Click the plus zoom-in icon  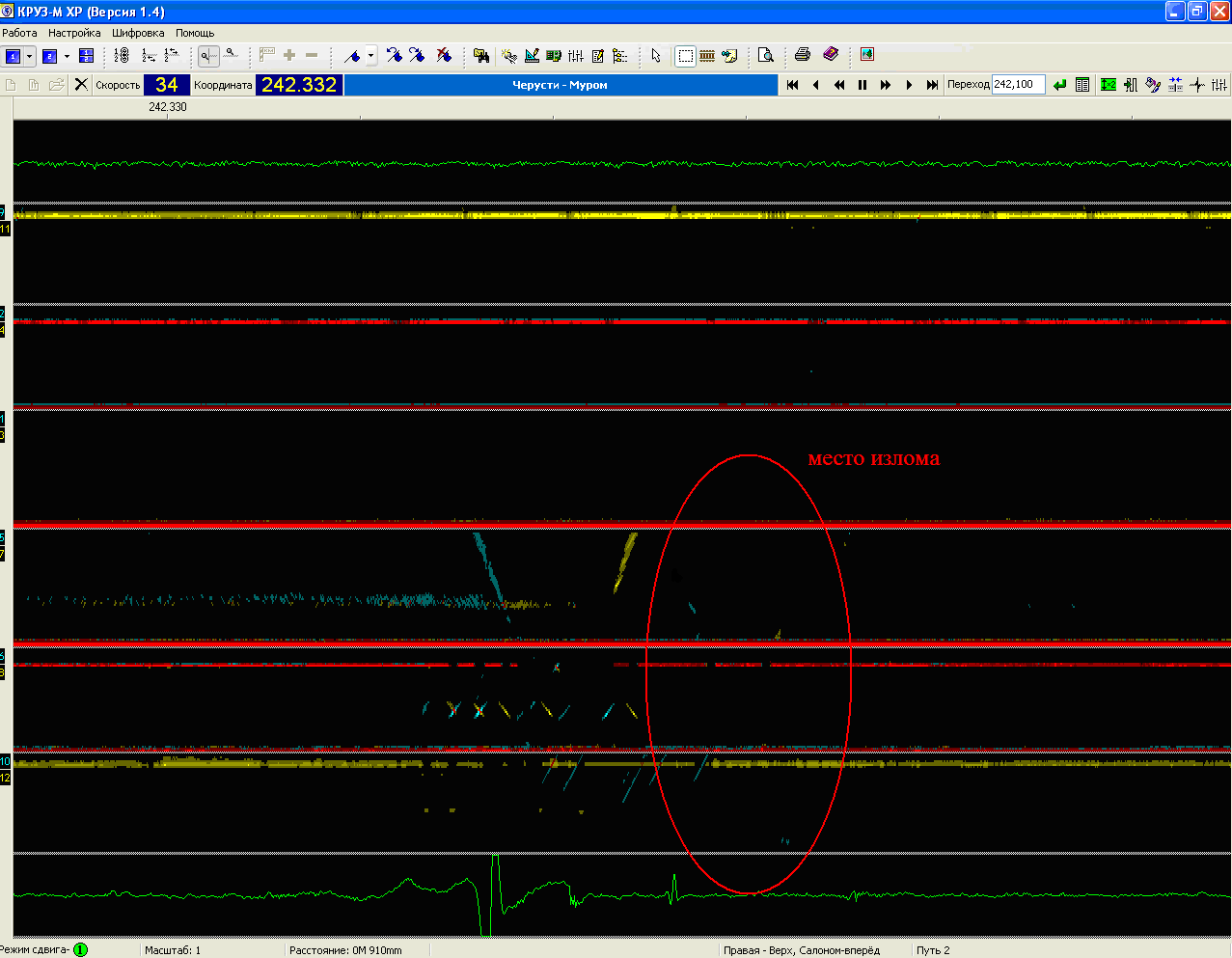click(x=289, y=56)
